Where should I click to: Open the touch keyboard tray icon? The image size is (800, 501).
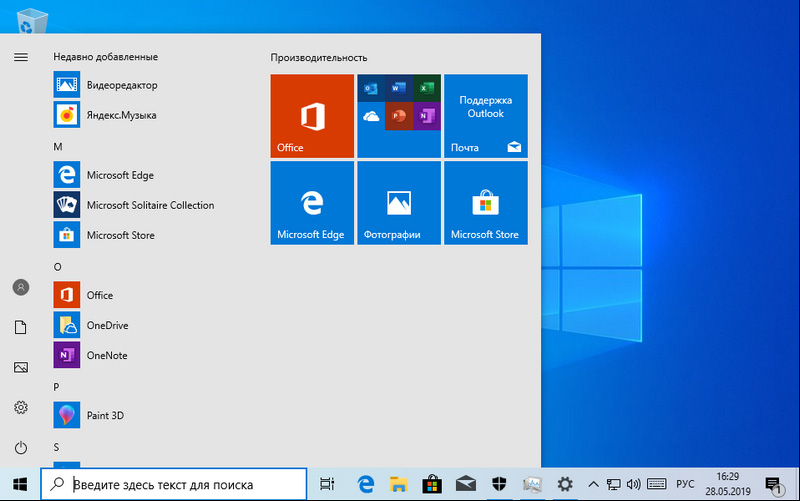(x=657, y=484)
